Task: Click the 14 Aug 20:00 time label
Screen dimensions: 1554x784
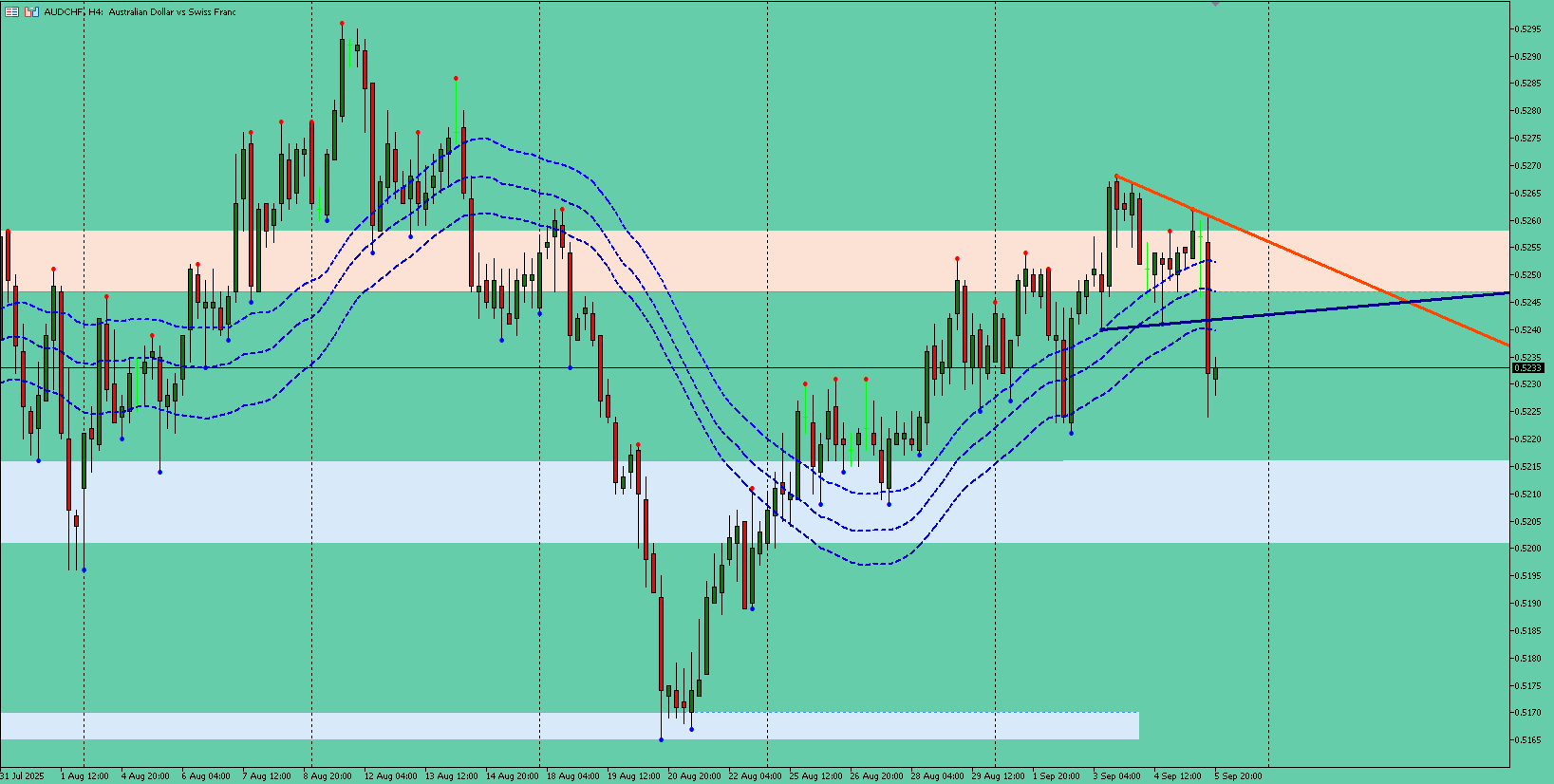Action: pyautogui.click(x=512, y=776)
